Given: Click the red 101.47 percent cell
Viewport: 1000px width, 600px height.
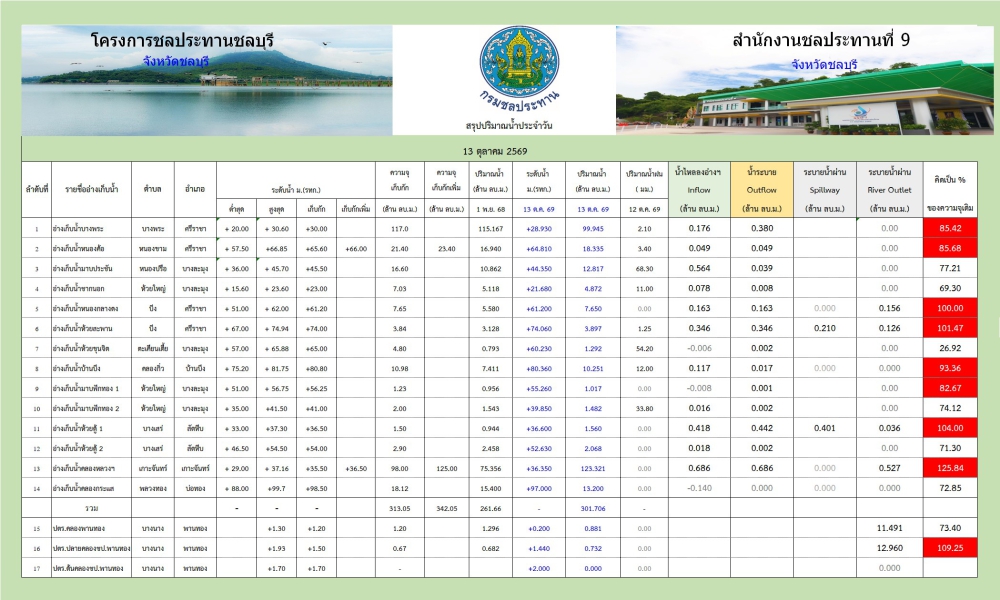Looking at the screenshot, I should point(950,328).
